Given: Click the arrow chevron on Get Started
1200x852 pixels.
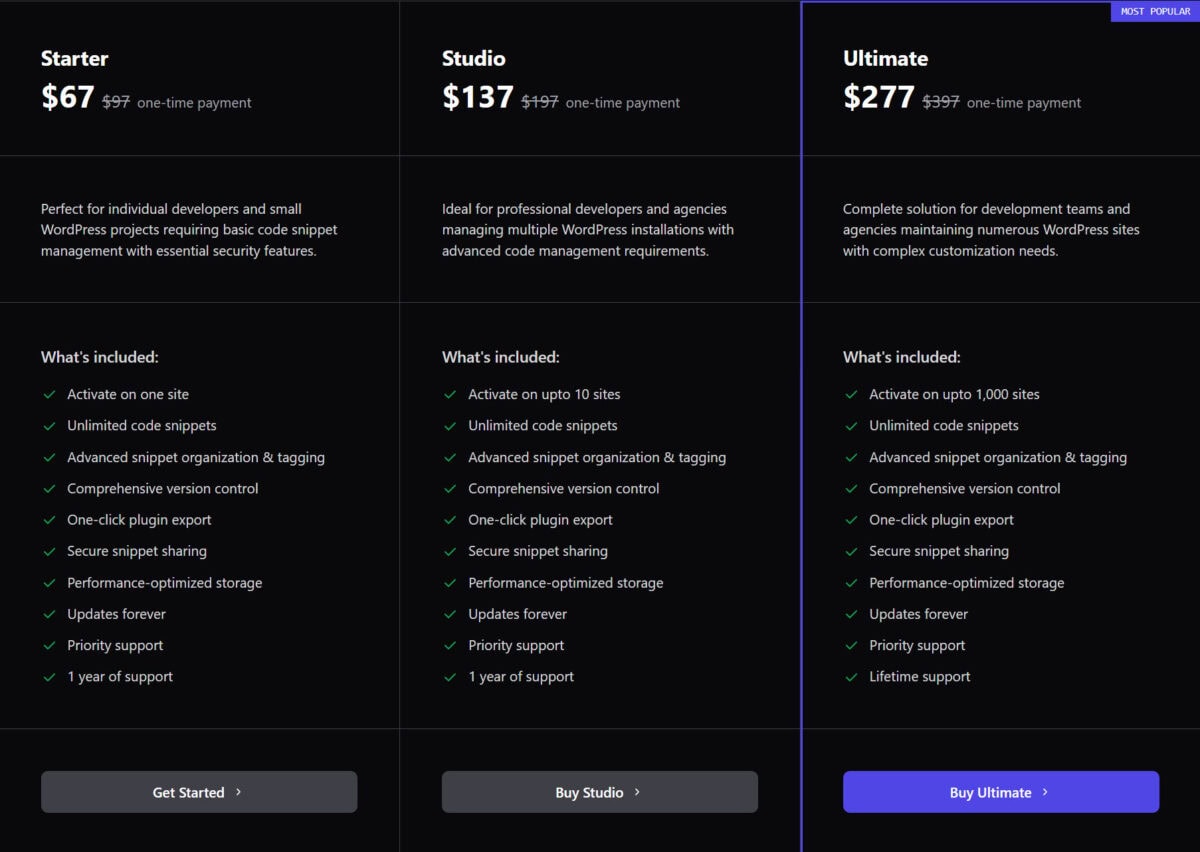Looking at the screenshot, I should [238, 792].
